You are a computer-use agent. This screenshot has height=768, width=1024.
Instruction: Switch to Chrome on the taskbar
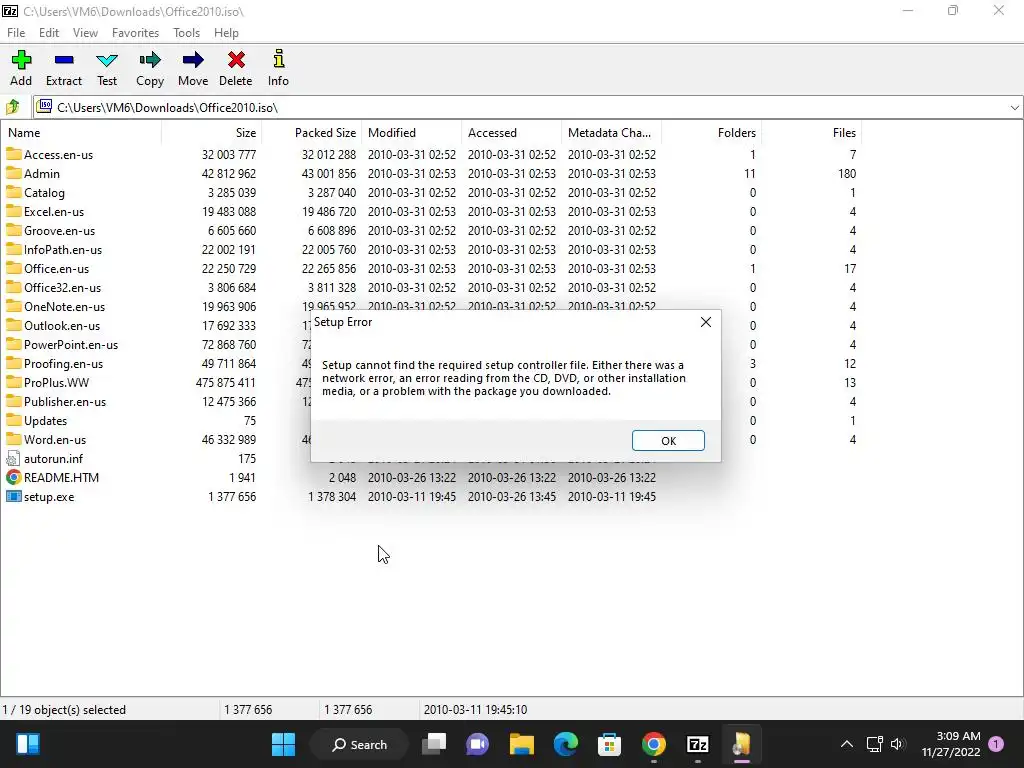pos(654,744)
